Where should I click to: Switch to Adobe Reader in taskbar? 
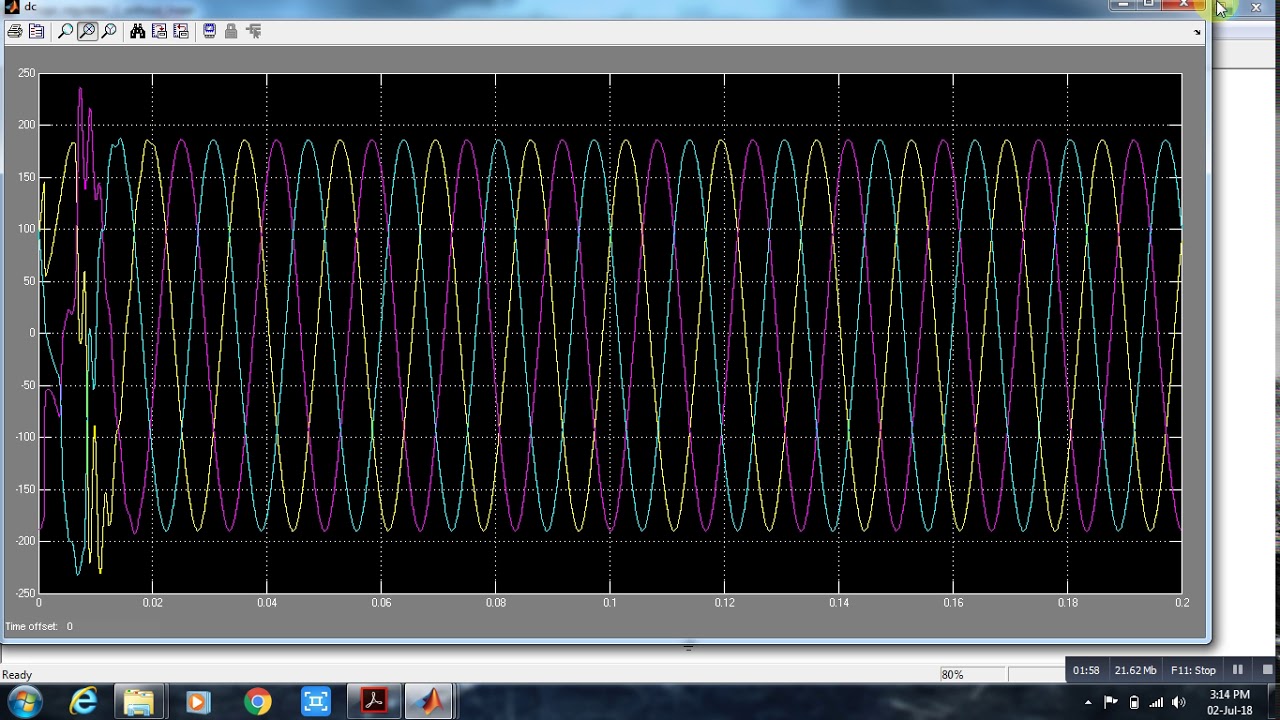click(374, 701)
